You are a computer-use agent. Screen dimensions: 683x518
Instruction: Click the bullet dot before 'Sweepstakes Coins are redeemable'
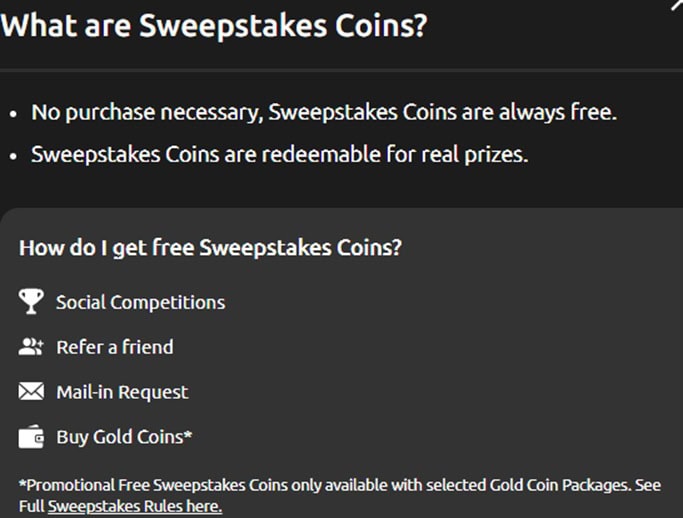coord(13,156)
